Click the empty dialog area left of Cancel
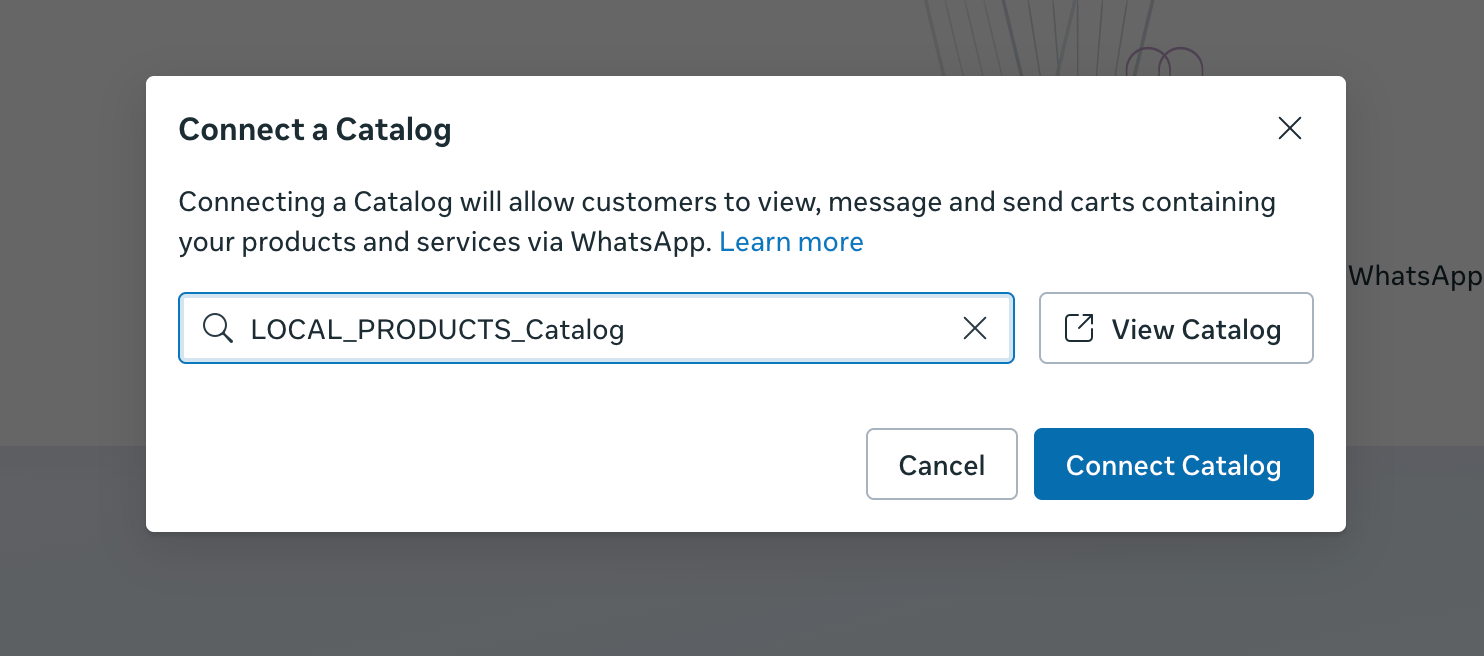The image size is (1484, 656). coord(500,464)
